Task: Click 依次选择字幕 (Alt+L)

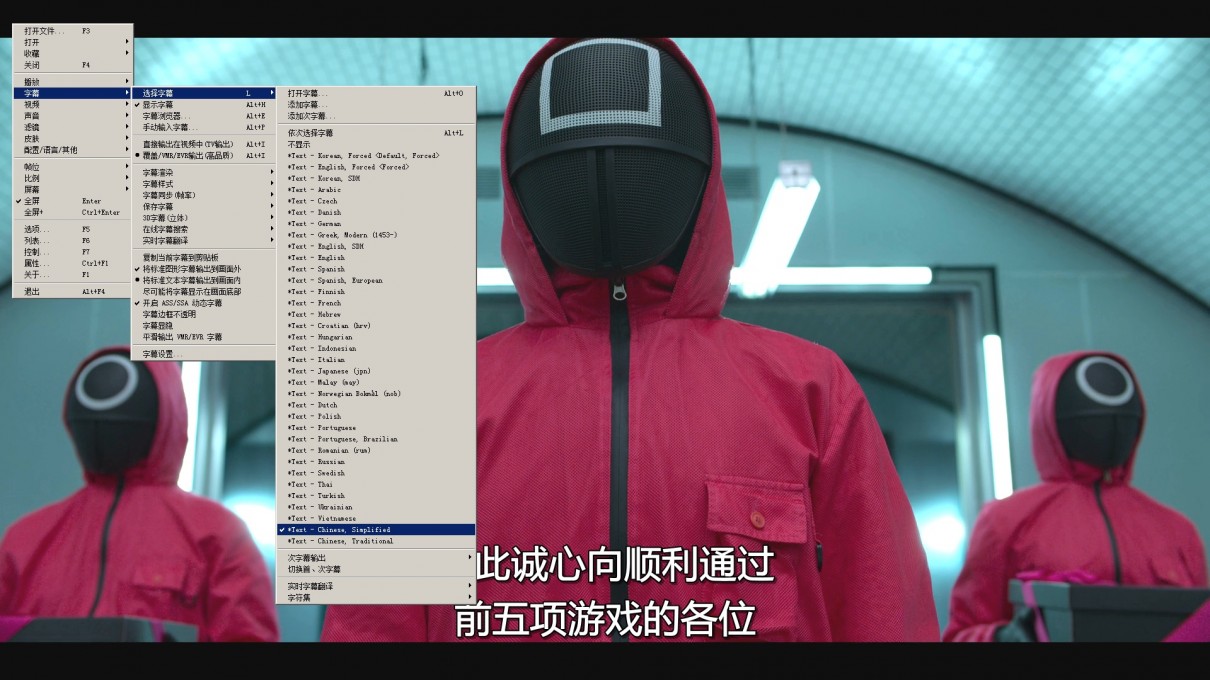Action: [376, 133]
